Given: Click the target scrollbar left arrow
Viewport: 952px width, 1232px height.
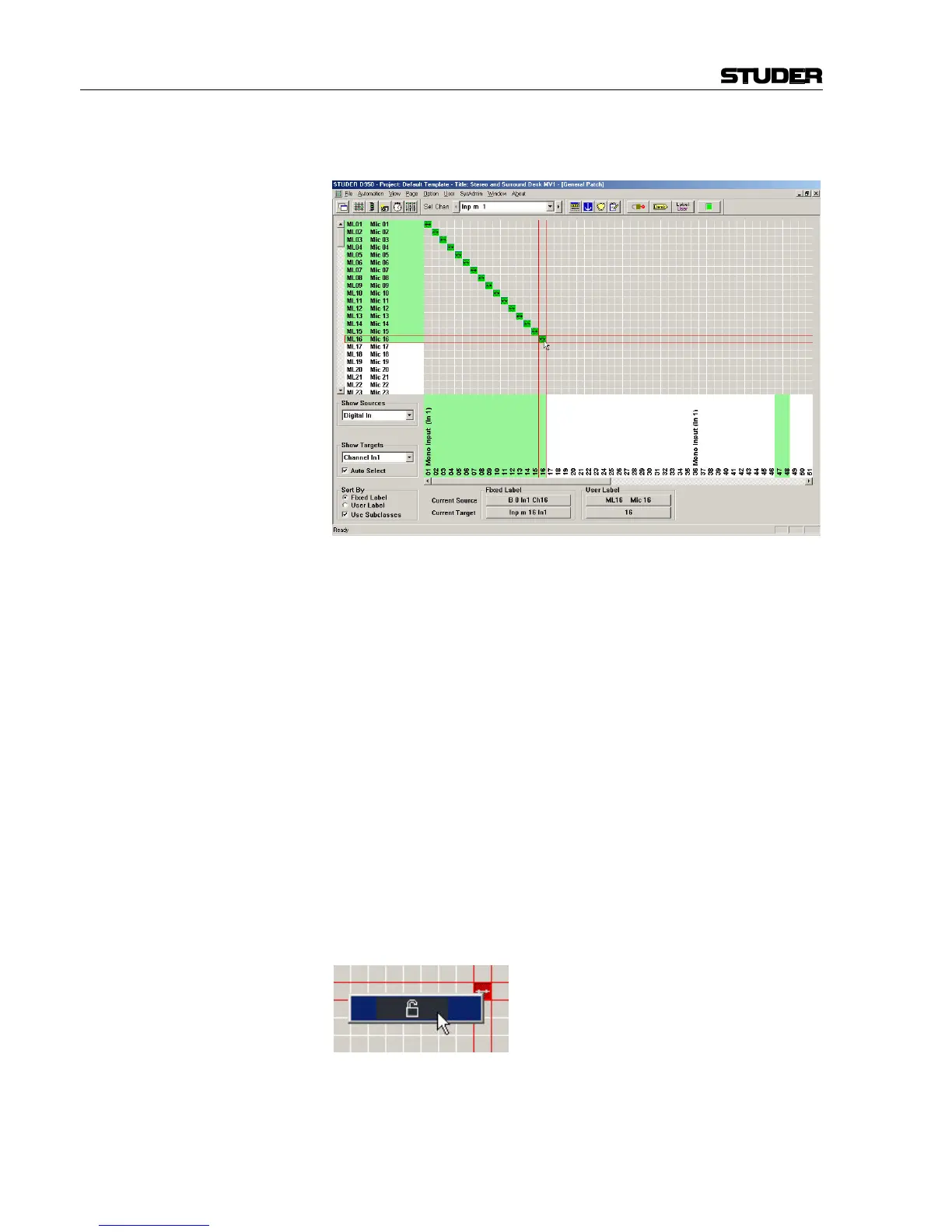Looking at the screenshot, I should pos(427,481).
